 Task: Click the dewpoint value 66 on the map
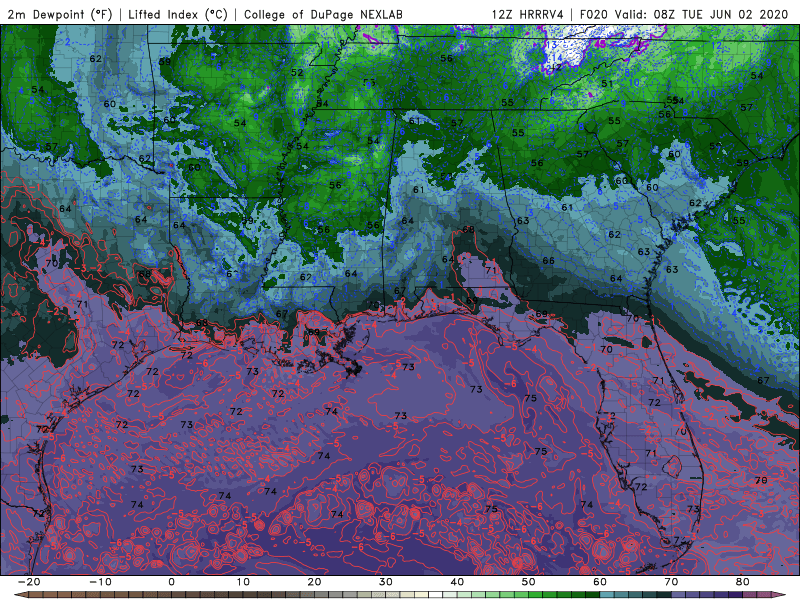point(548,260)
